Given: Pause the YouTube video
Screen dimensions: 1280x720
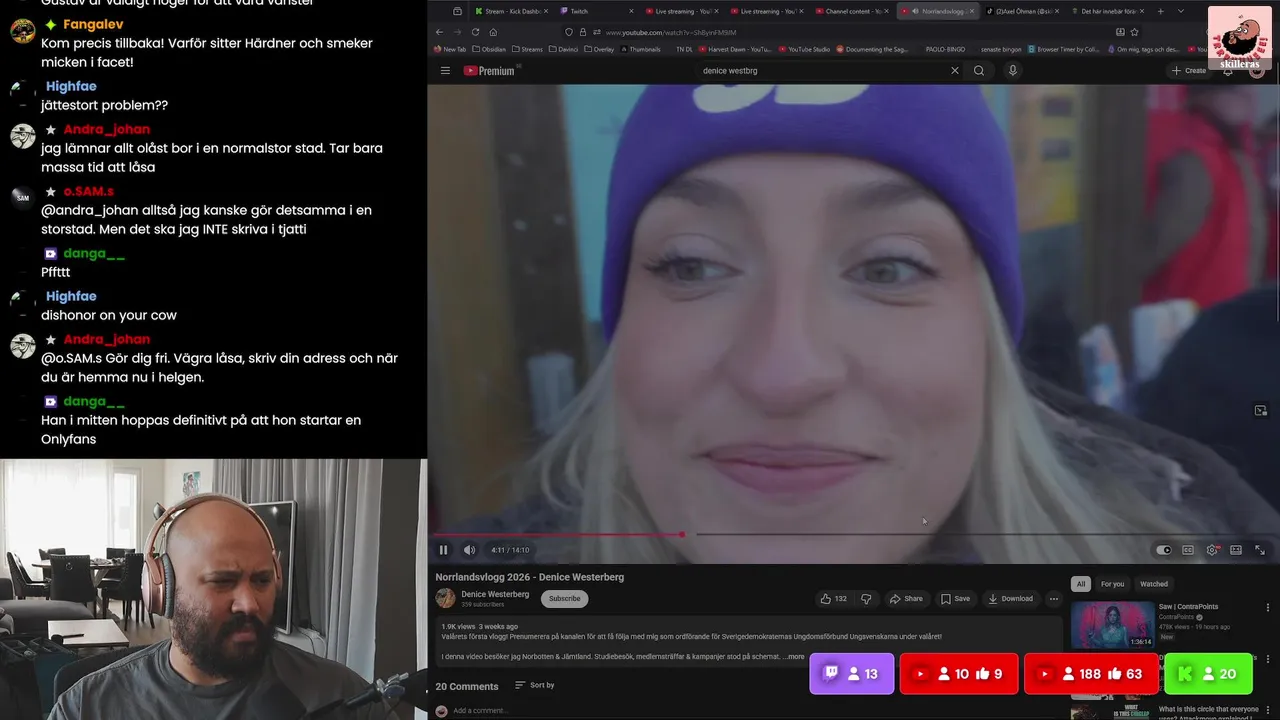Looking at the screenshot, I should pos(443,550).
